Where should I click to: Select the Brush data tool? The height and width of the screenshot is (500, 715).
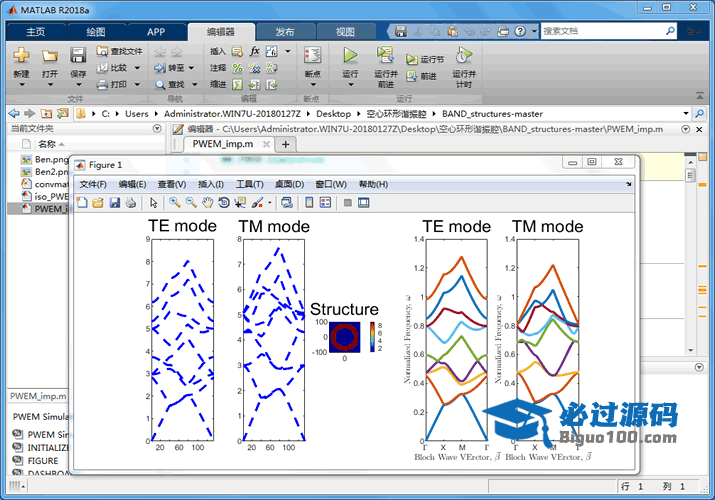pos(257,203)
